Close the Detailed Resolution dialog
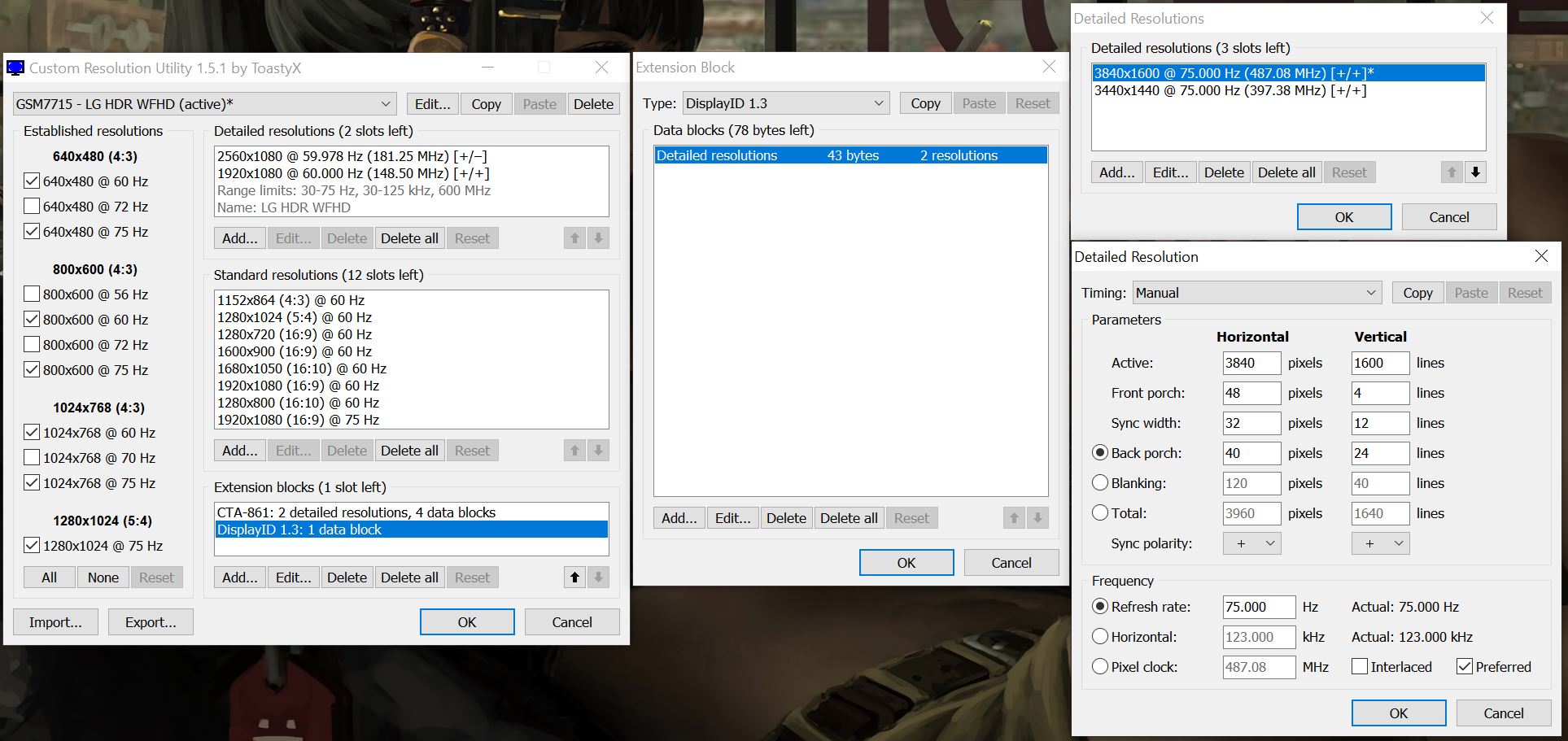This screenshot has height=741, width=1568. click(1540, 256)
